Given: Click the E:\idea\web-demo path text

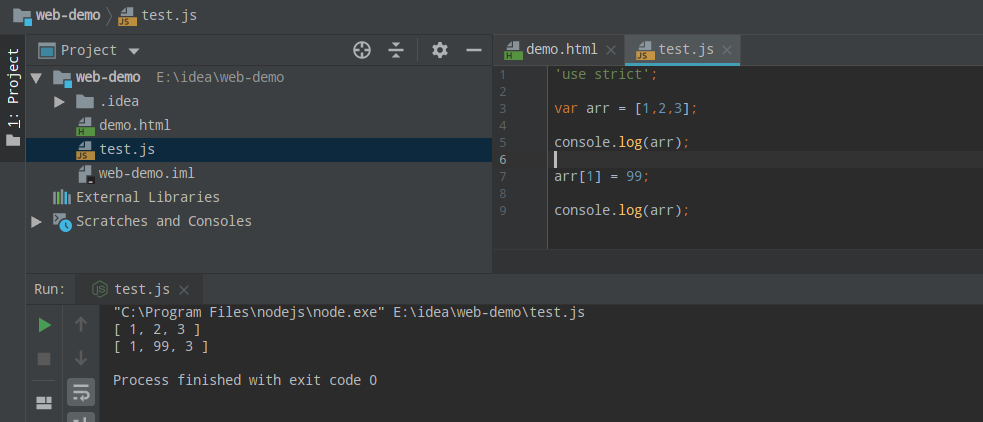Looking at the screenshot, I should (220, 78).
